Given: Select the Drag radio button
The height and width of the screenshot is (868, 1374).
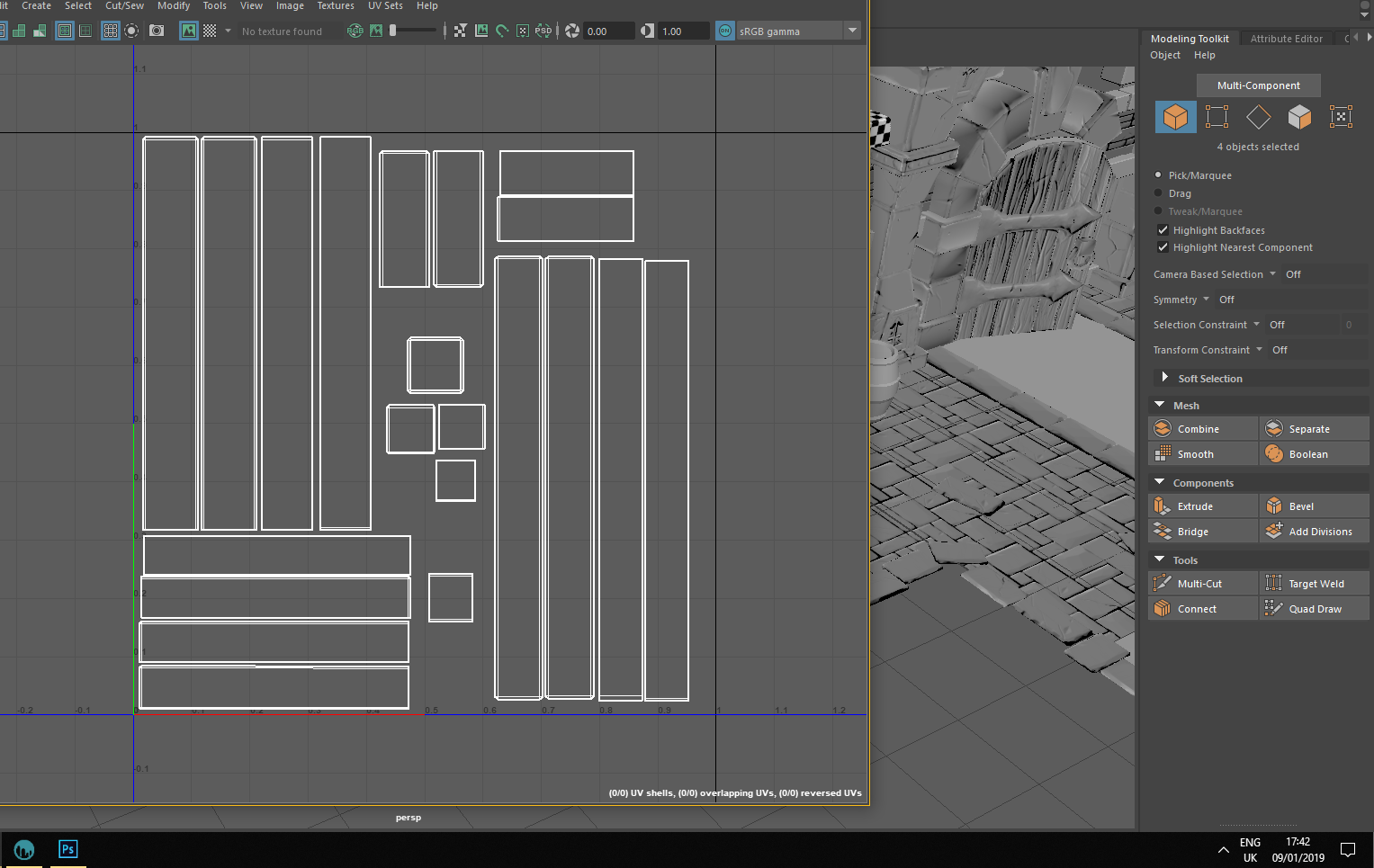Looking at the screenshot, I should (1159, 193).
